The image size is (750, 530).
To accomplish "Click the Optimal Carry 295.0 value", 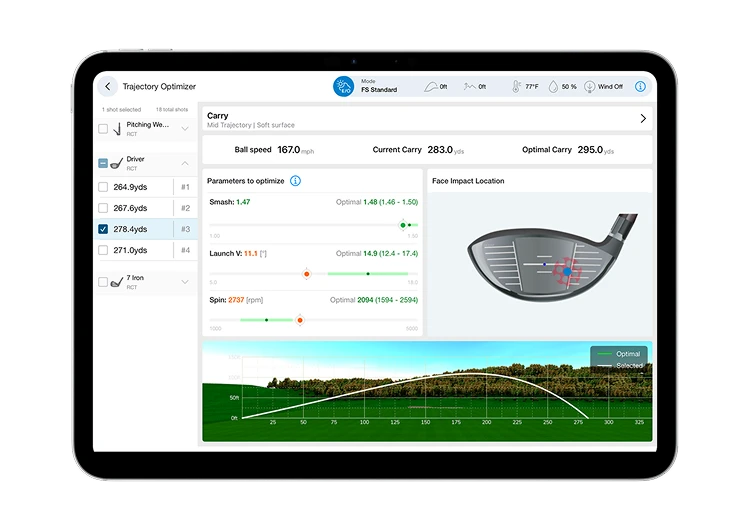I will (590, 150).
